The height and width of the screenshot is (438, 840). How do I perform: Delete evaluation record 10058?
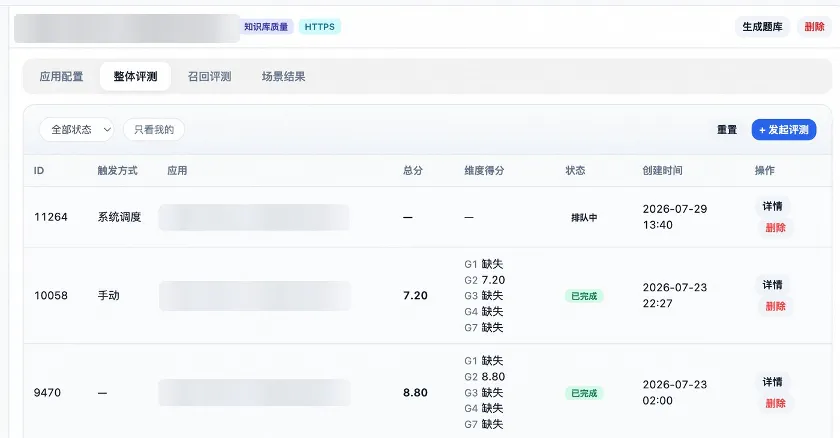[x=775, y=306]
